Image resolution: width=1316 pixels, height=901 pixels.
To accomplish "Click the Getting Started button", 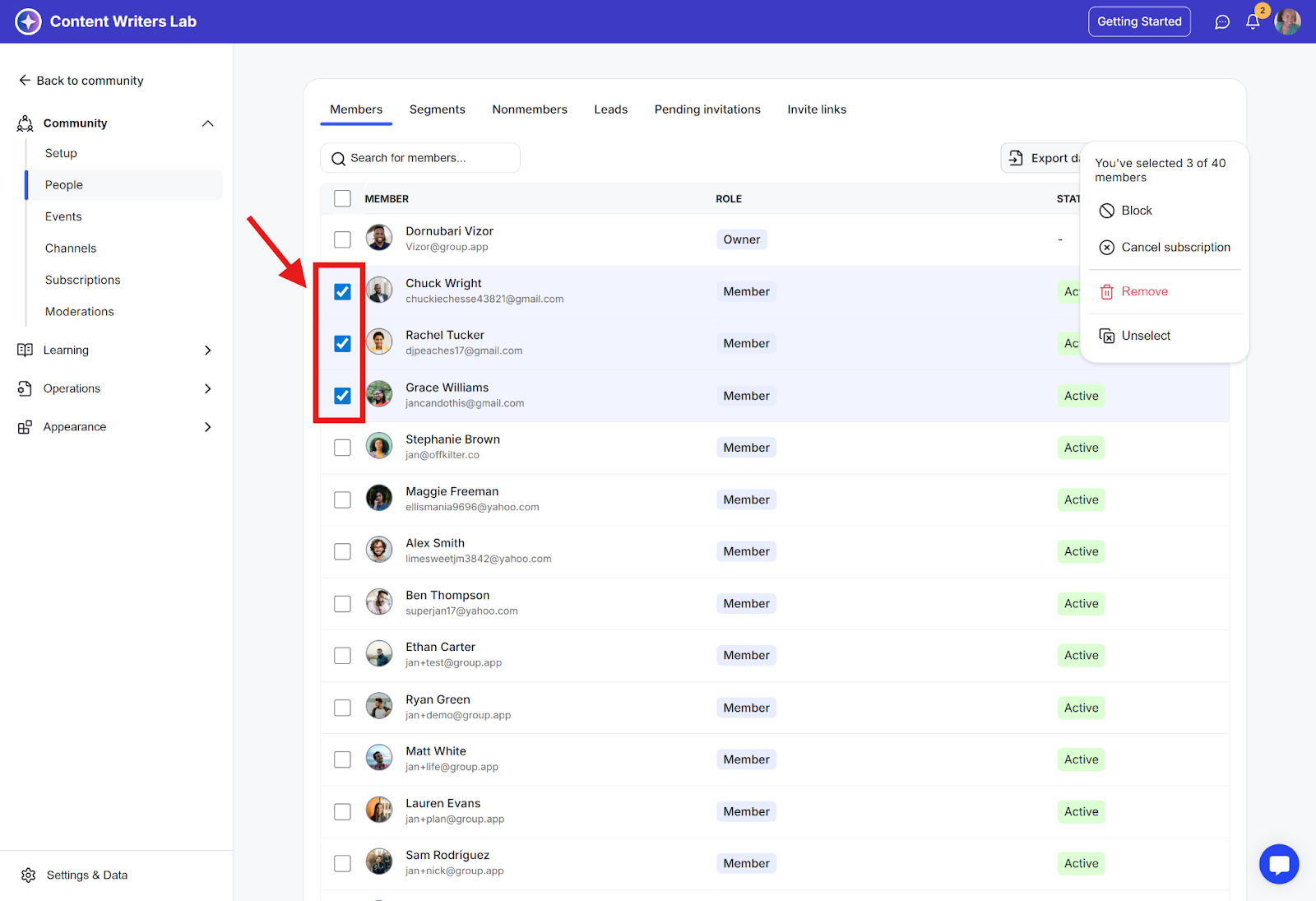I will [1139, 21].
